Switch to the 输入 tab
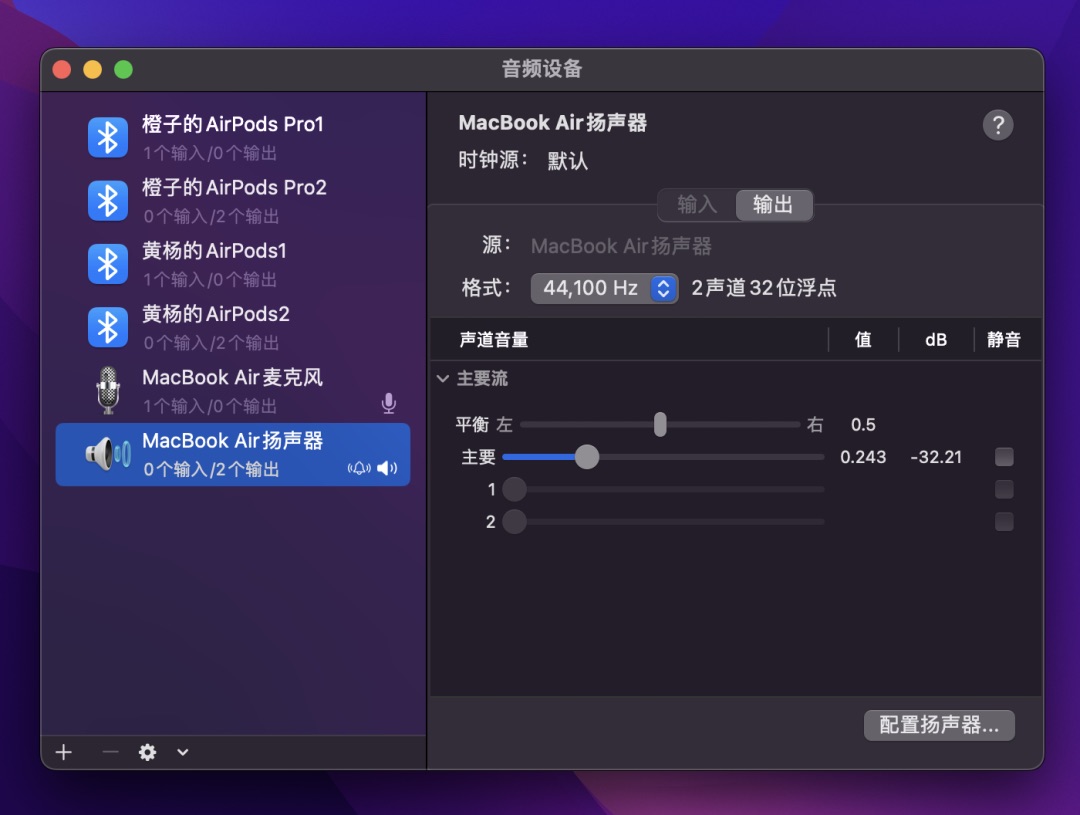The image size is (1080, 815). coord(697,205)
